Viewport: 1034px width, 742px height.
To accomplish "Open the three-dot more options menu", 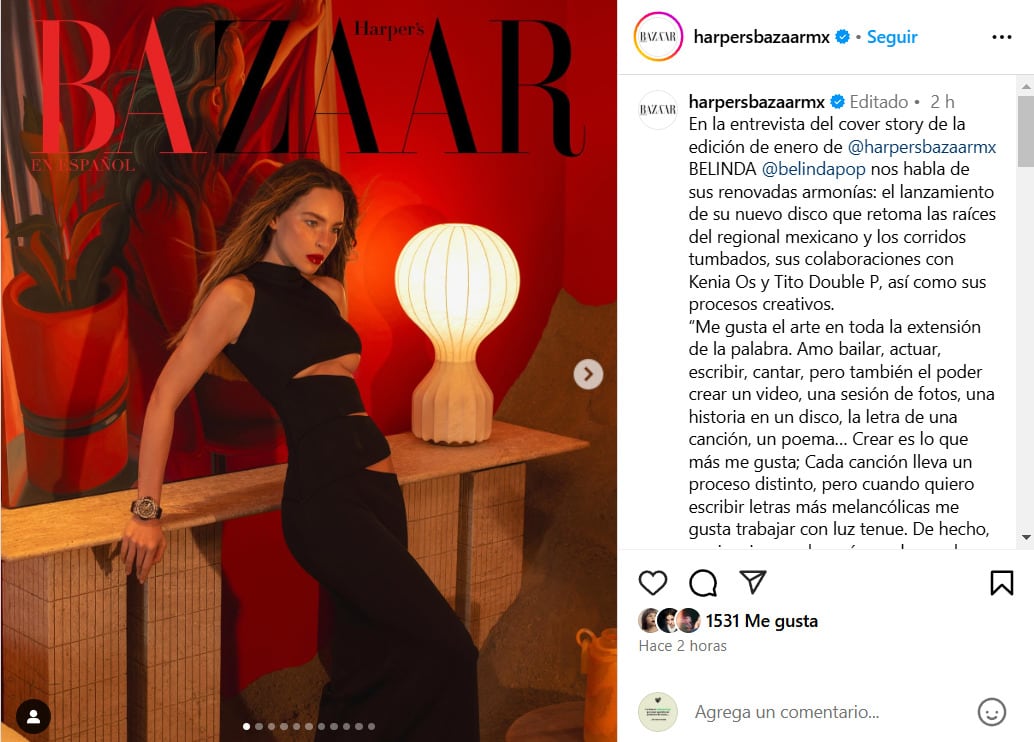I will tap(1002, 37).
